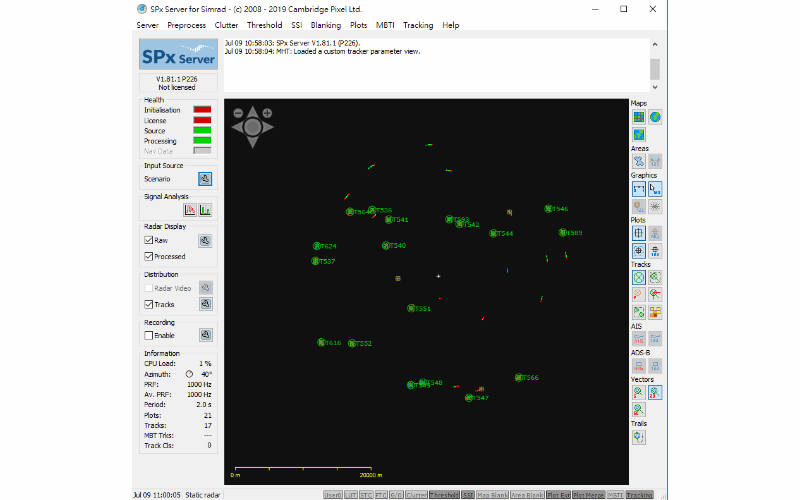Image resolution: width=800 pixels, height=500 pixels.
Task: Click the SPx Server logo
Action: pyautogui.click(x=179, y=54)
